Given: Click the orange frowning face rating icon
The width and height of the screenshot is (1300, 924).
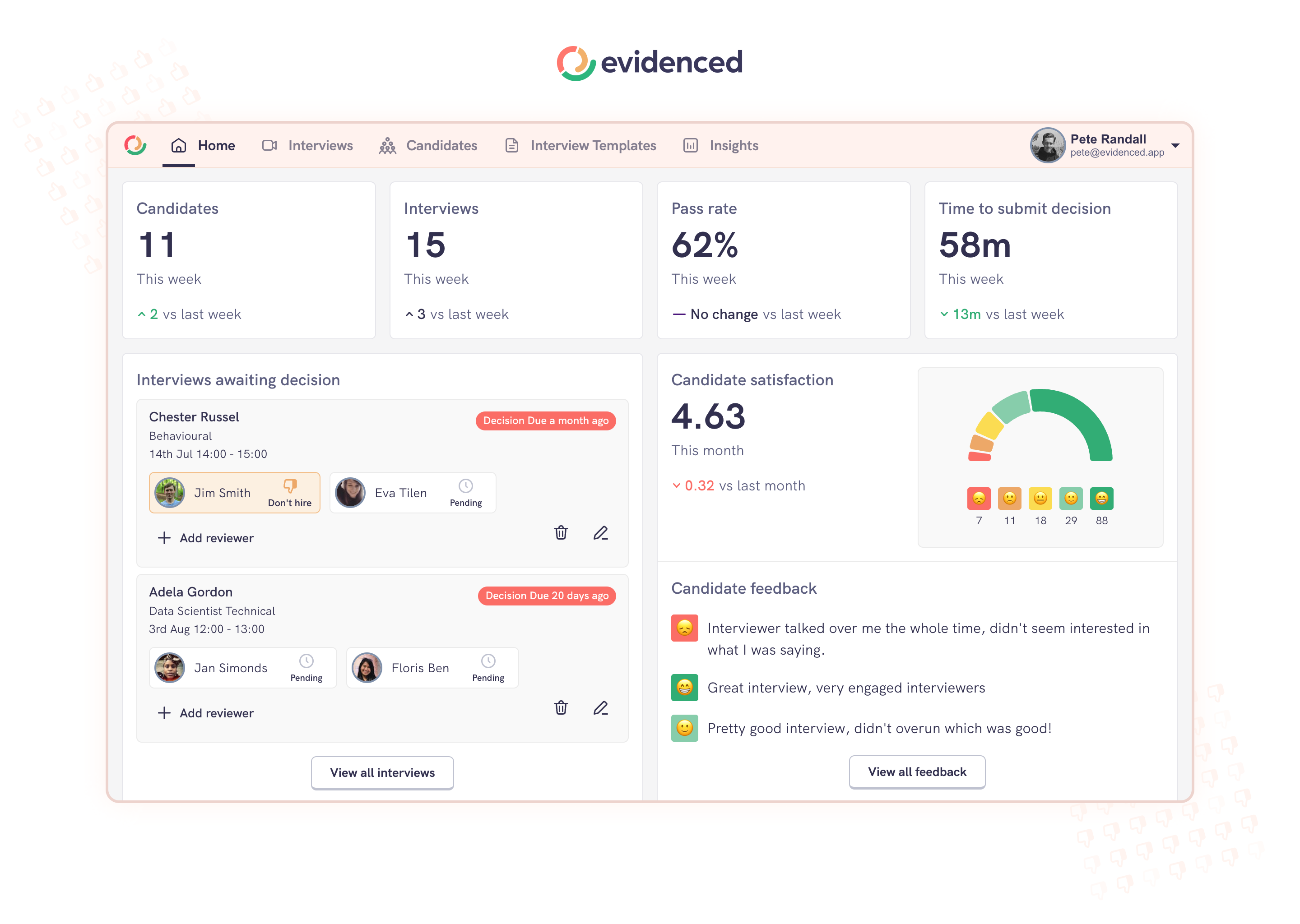Looking at the screenshot, I should tap(1009, 499).
